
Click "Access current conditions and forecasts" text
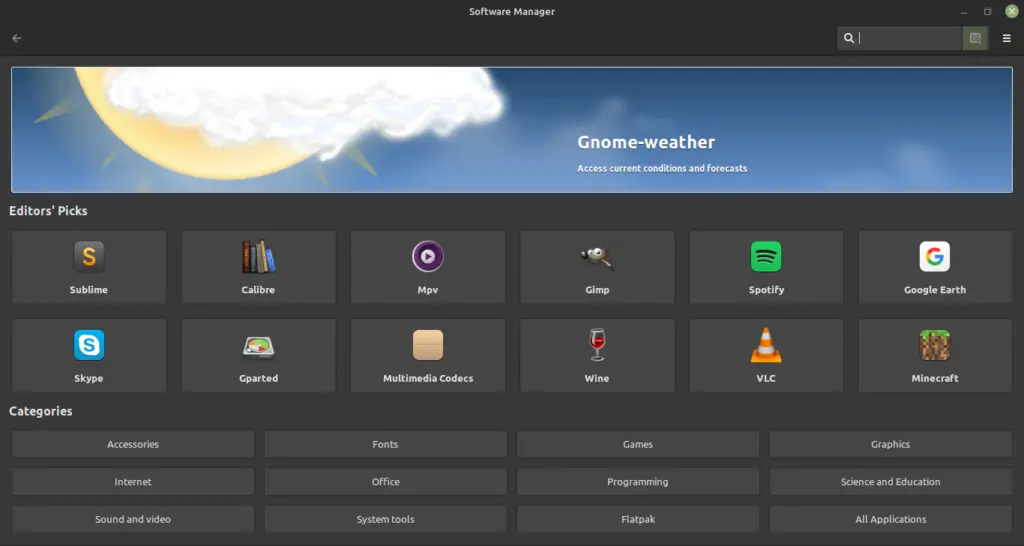click(x=662, y=169)
